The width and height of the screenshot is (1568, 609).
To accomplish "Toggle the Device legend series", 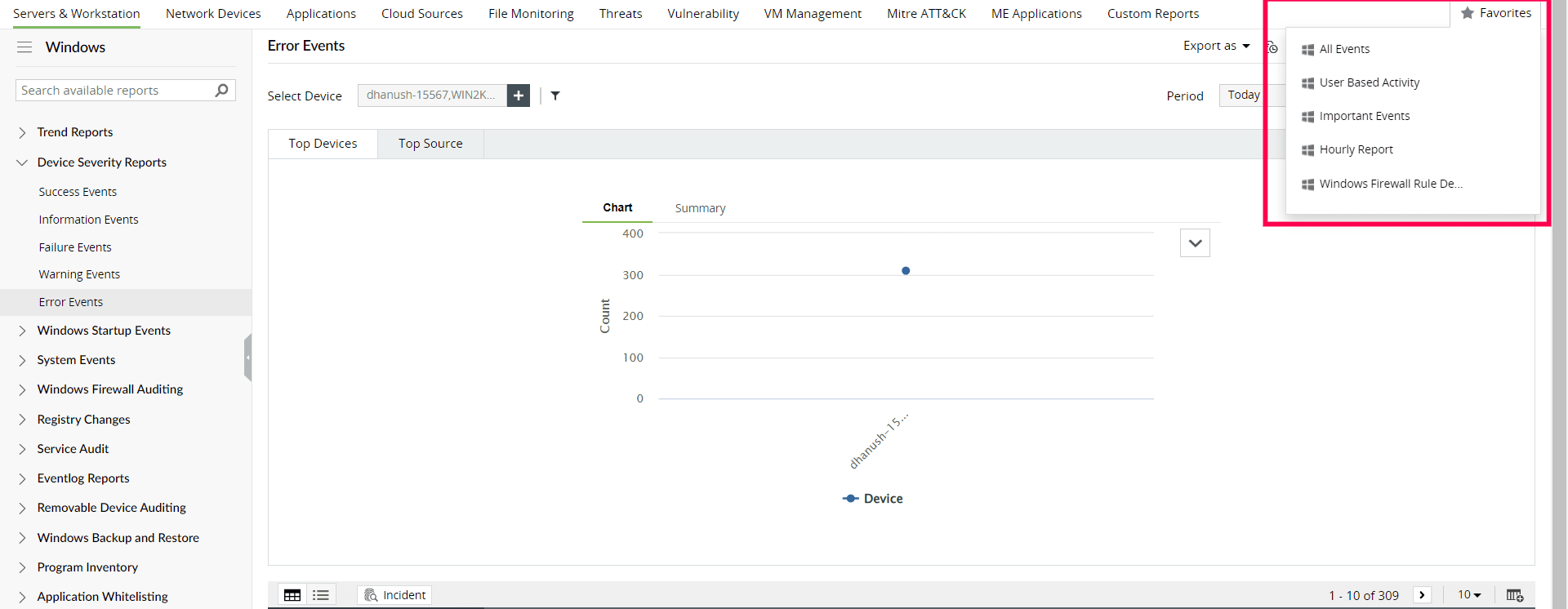I will click(872, 499).
